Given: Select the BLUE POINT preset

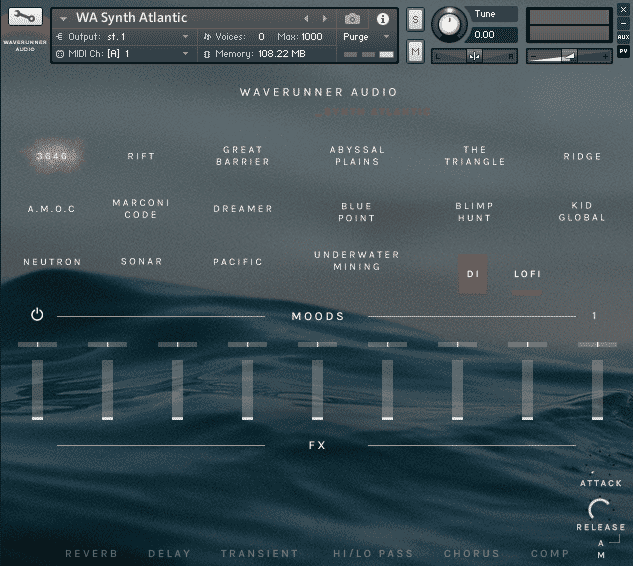Looking at the screenshot, I should [x=356, y=212].
